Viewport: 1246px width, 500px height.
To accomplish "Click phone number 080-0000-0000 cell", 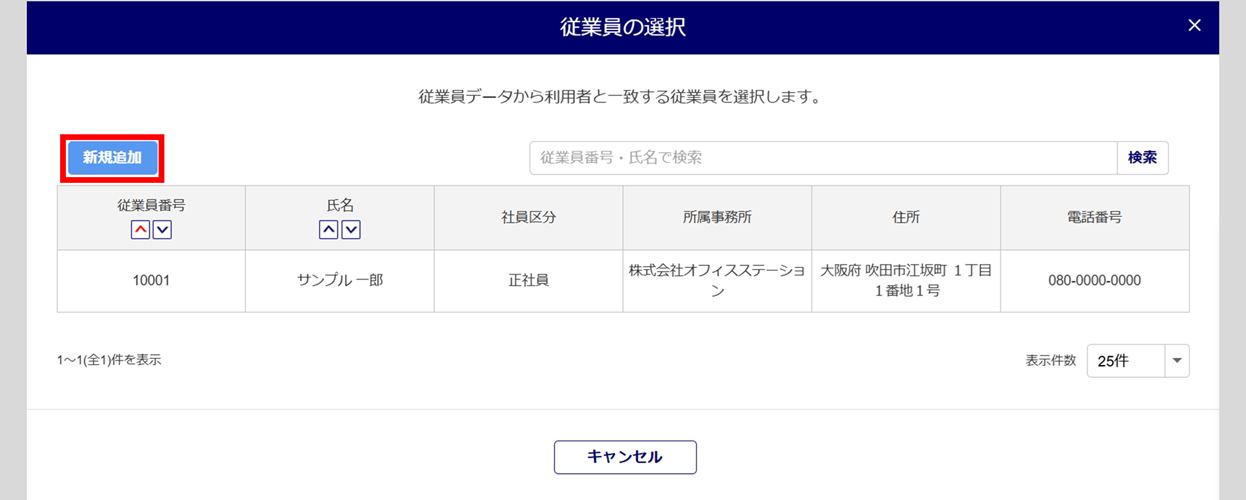I will [x=1094, y=281].
